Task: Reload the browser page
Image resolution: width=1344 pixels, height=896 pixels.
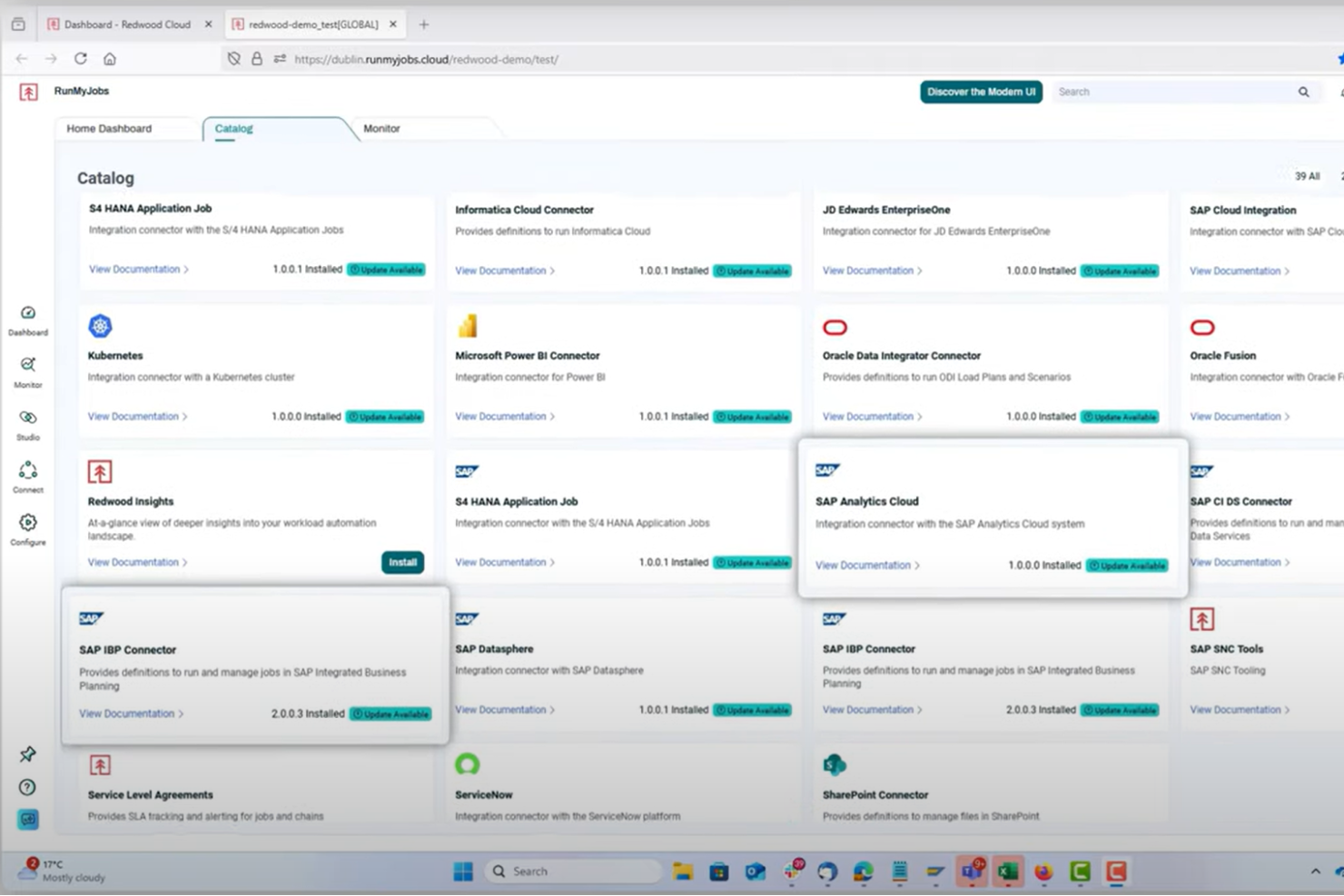Action: pos(81,59)
